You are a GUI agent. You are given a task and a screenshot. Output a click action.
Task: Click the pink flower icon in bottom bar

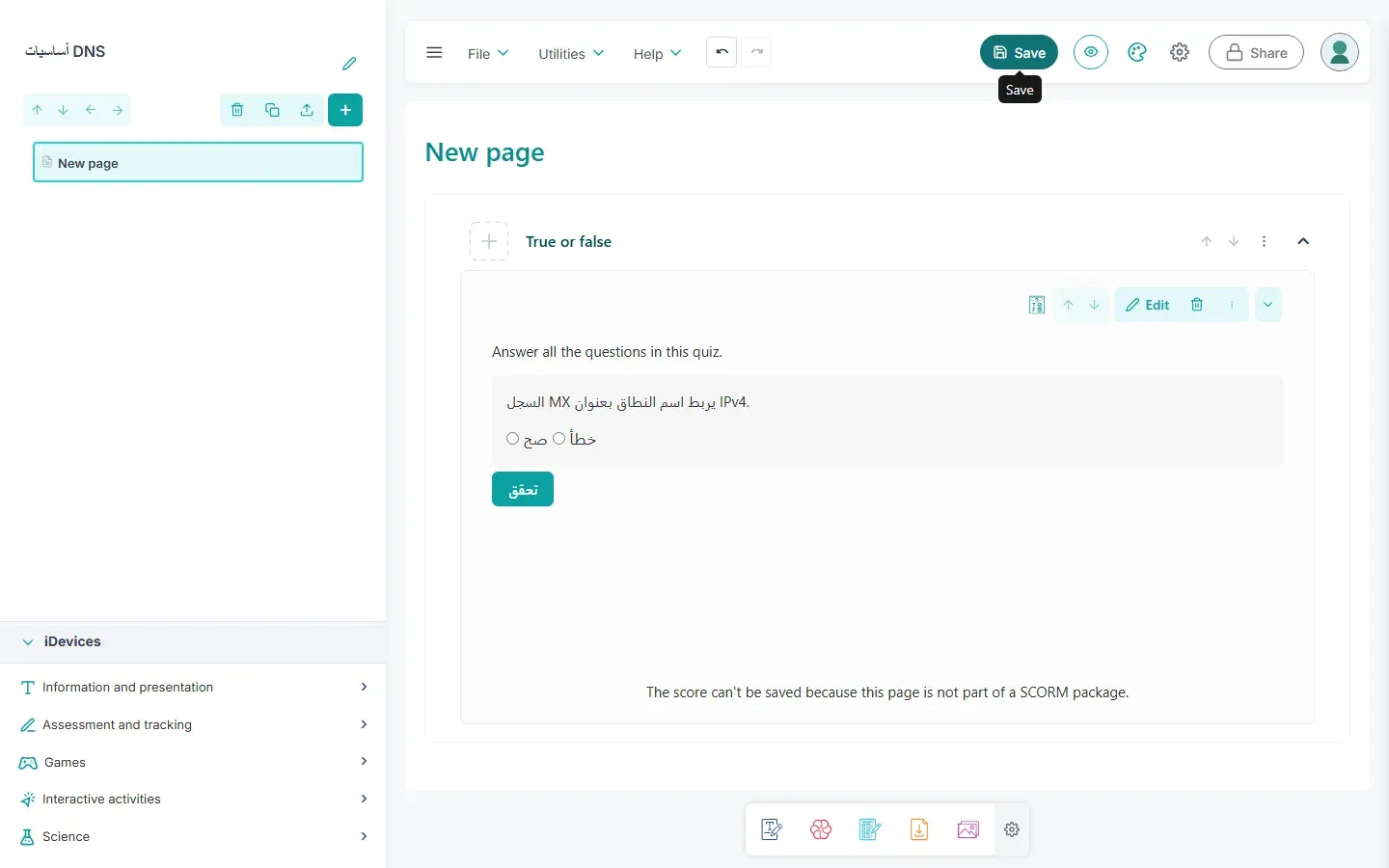821,829
